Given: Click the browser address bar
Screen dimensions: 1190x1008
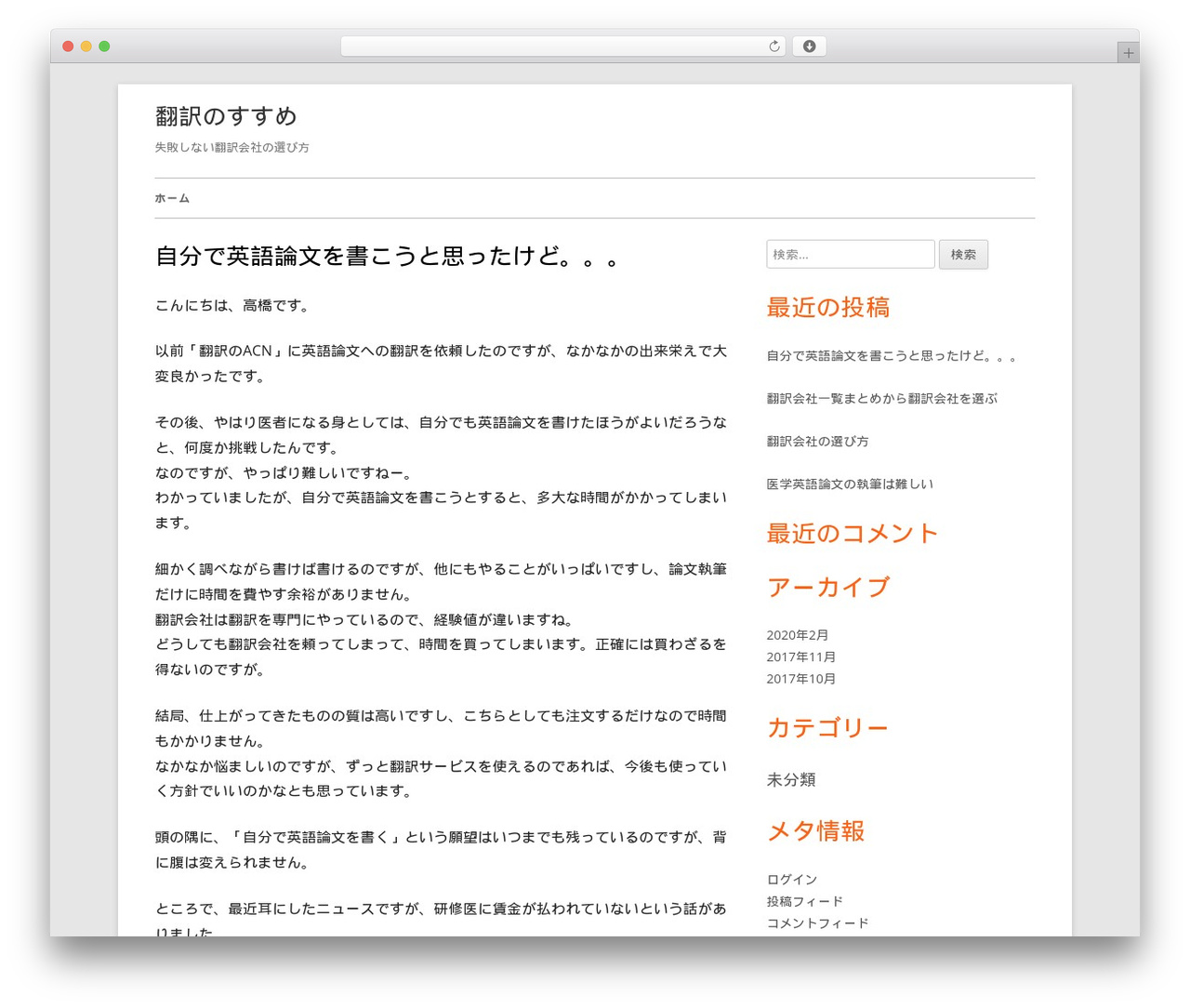Looking at the screenshot, I should tap(562, 46).
